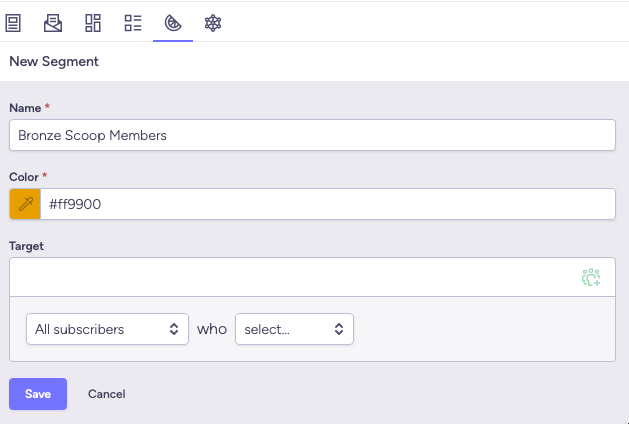
Task: Click the New Segment heading
Action: [54, 61]
